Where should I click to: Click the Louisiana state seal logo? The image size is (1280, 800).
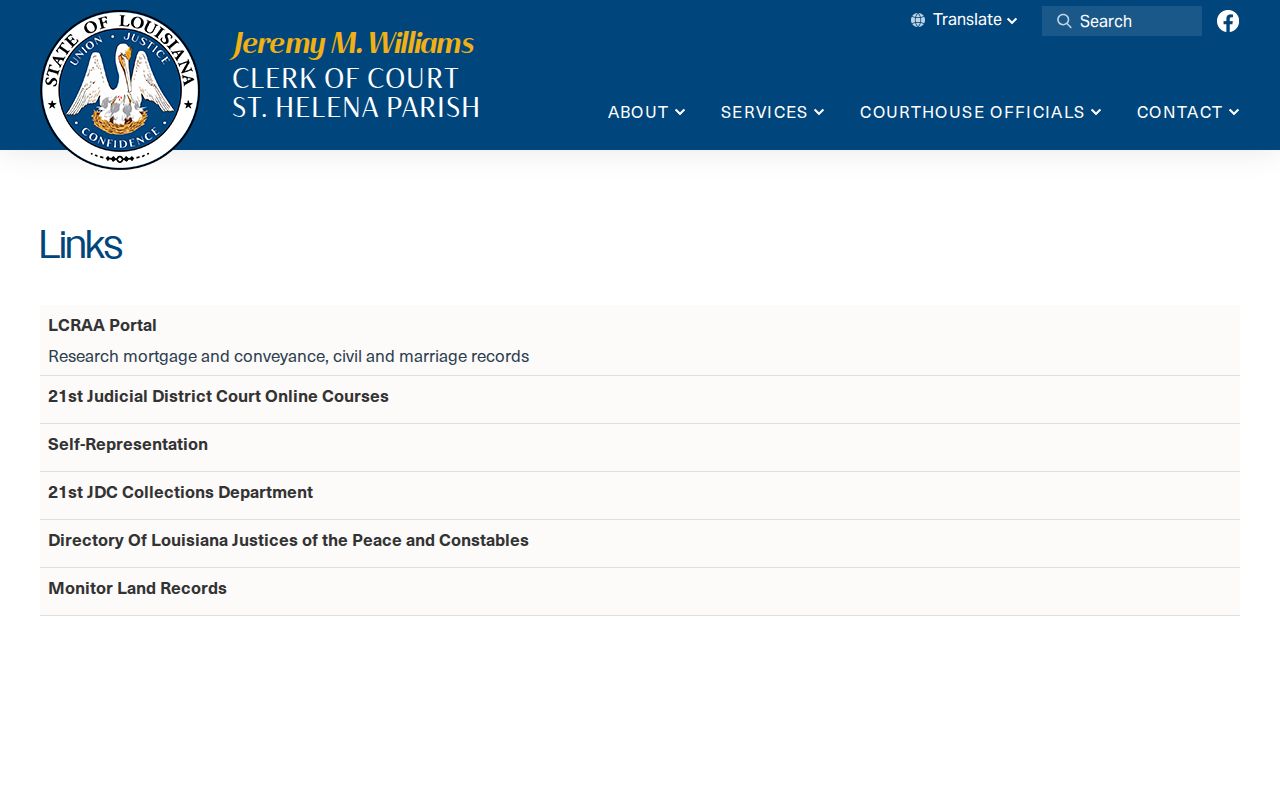[x=120, y=90]
